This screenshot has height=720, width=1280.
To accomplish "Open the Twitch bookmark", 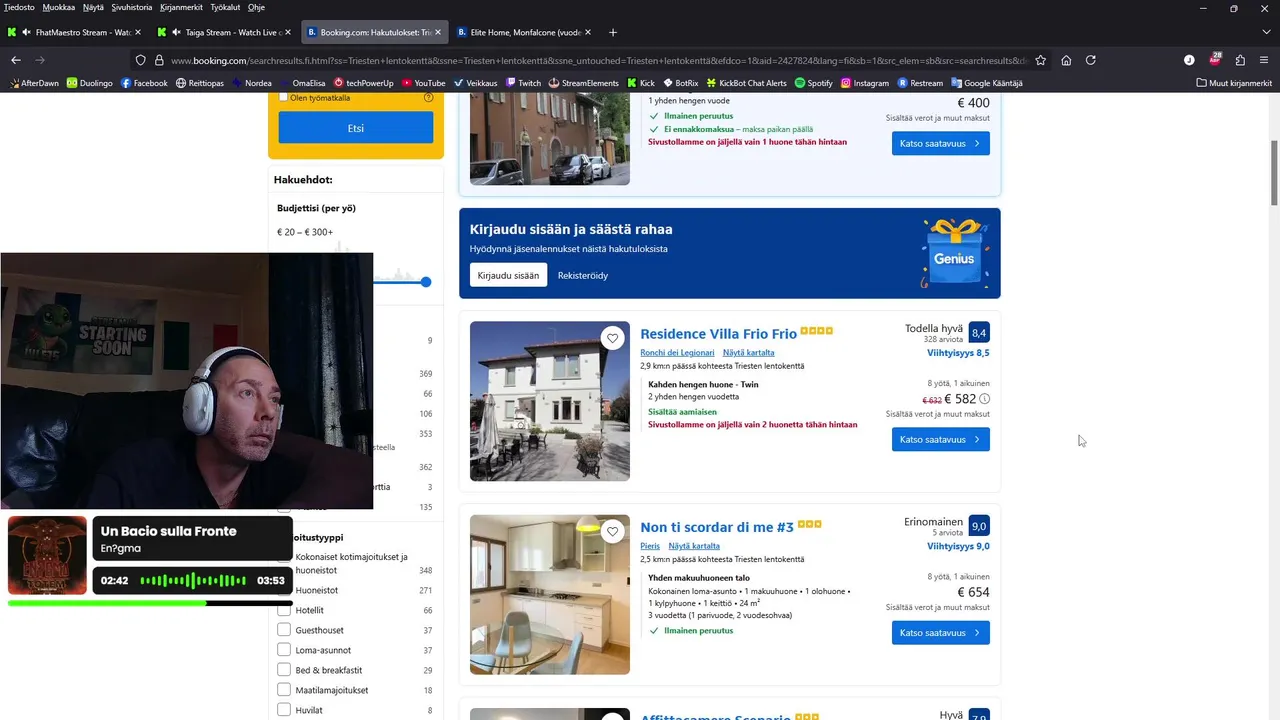I will [523, 83].
